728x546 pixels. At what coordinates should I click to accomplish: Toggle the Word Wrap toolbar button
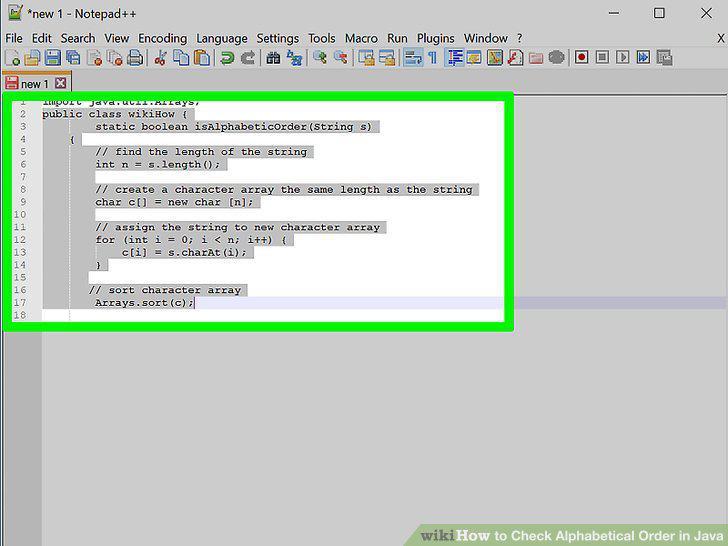413,58
